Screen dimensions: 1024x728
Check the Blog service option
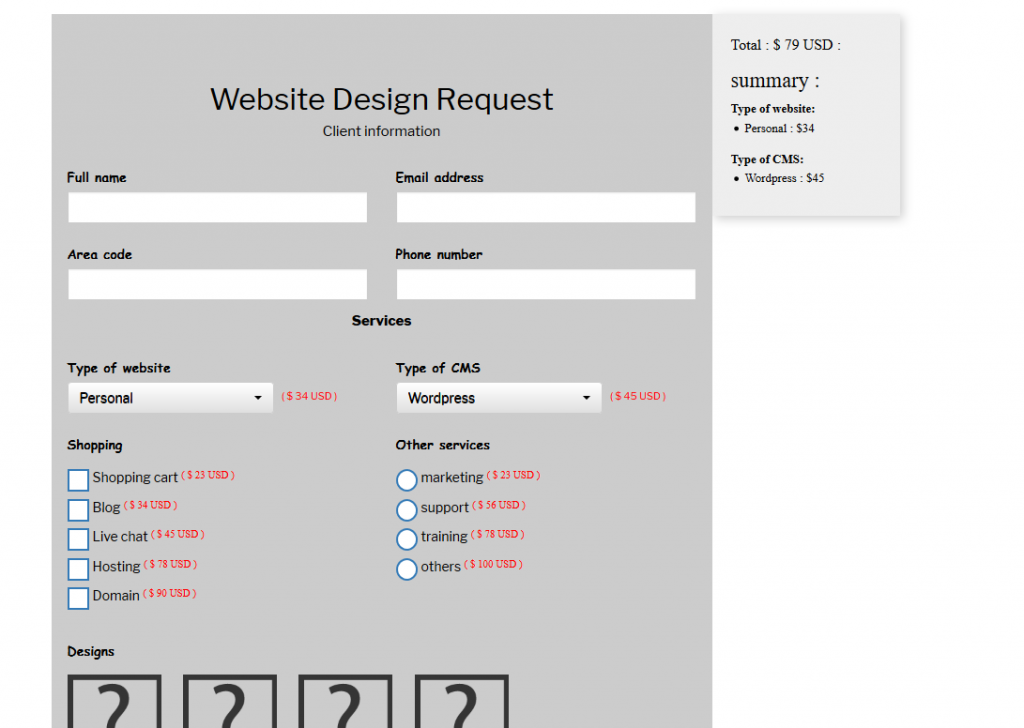click(77, 510)
